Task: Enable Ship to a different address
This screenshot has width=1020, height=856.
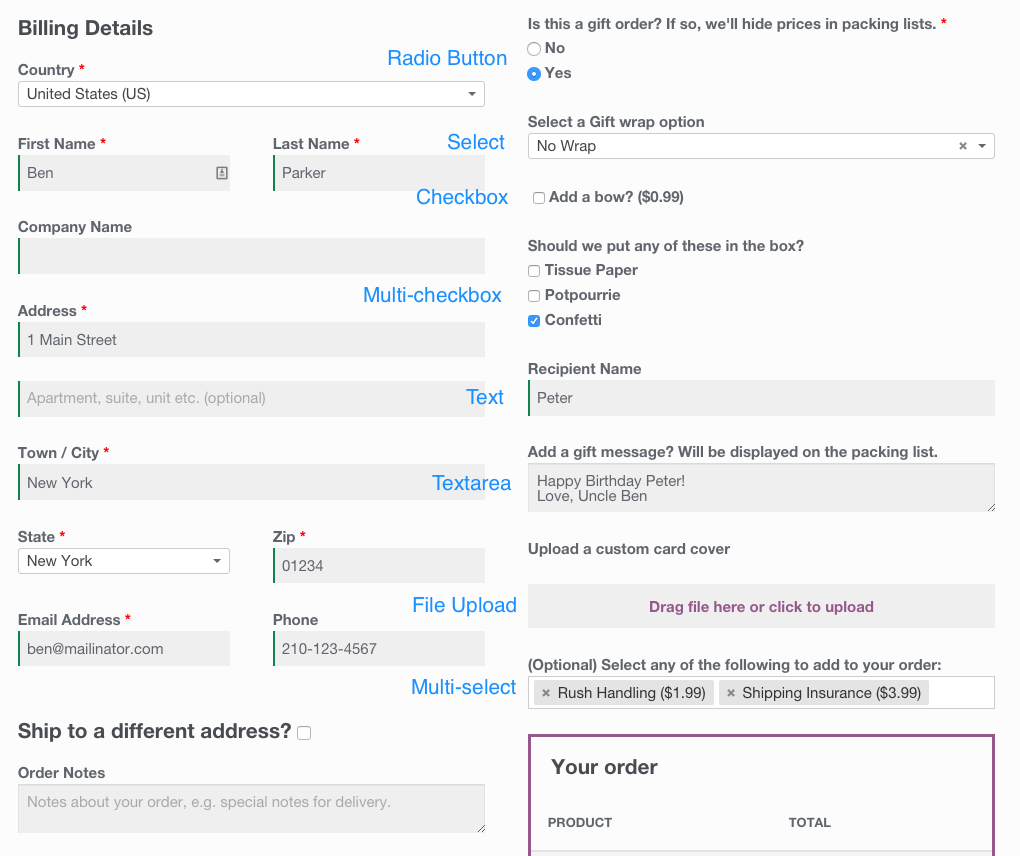Action: point(304,733)
